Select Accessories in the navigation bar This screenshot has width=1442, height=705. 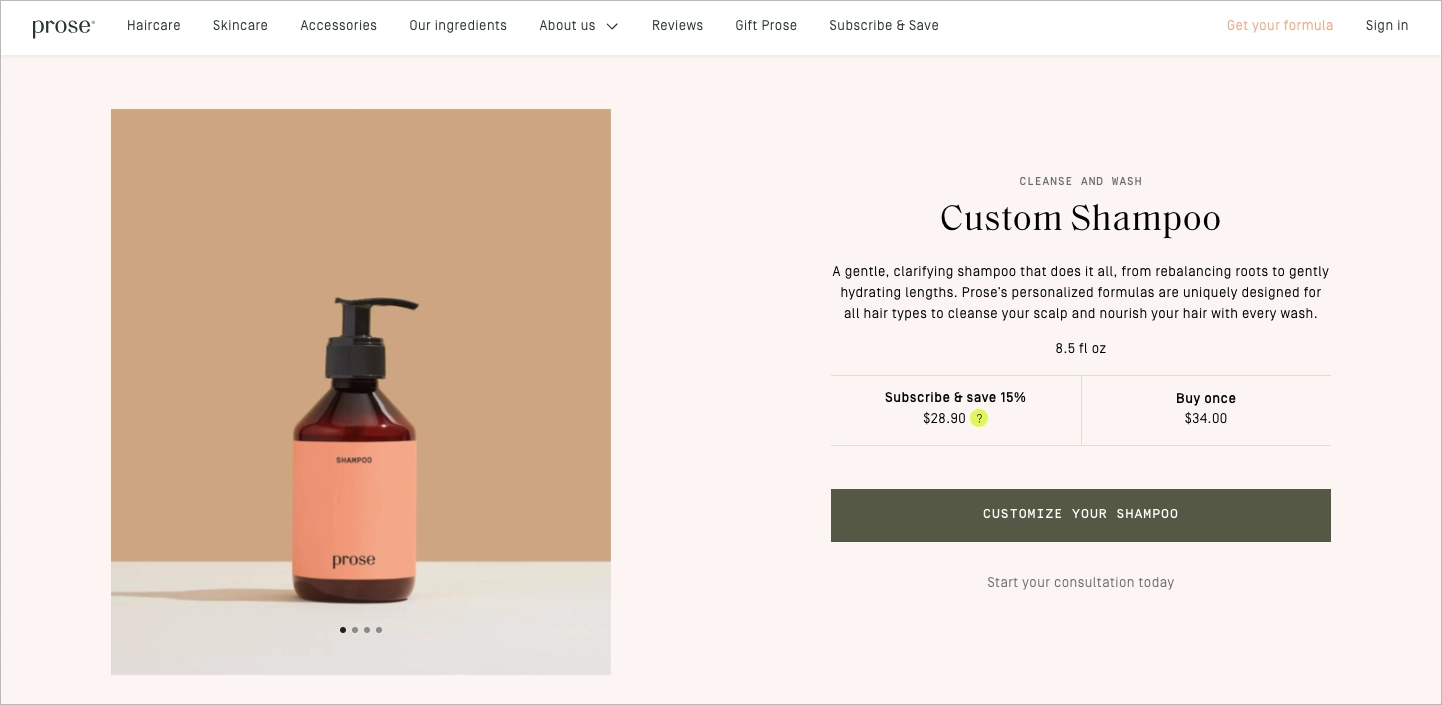338,26
